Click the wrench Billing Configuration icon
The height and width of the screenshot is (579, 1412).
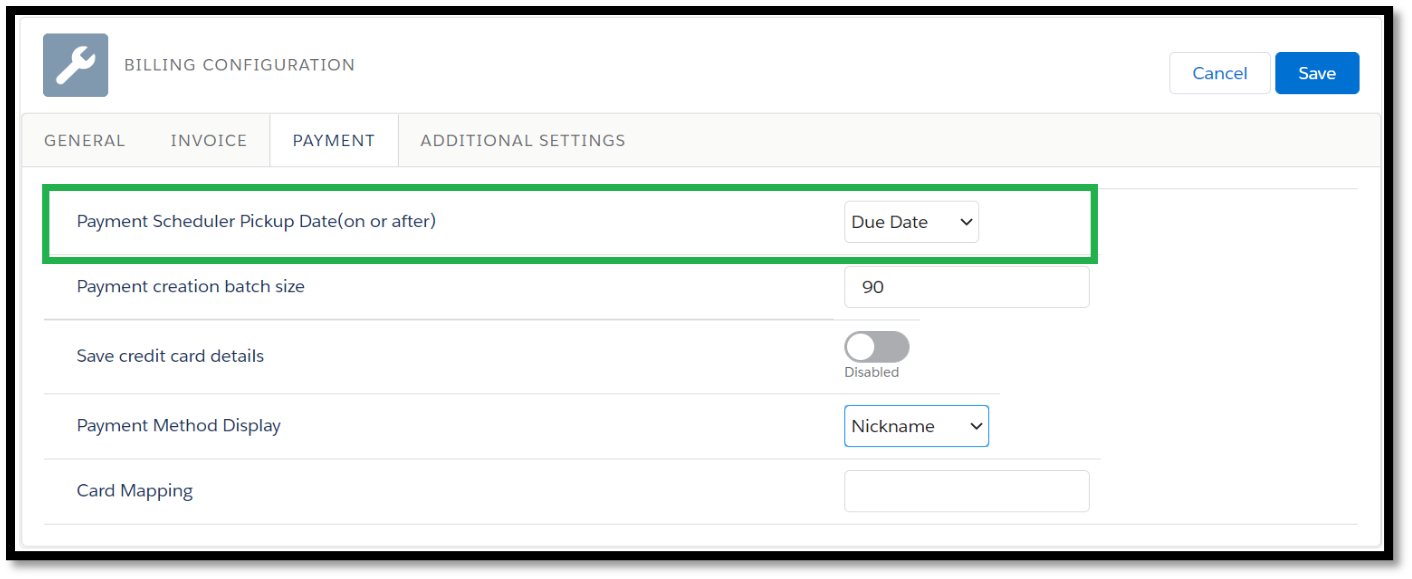[x=75, y=65]
